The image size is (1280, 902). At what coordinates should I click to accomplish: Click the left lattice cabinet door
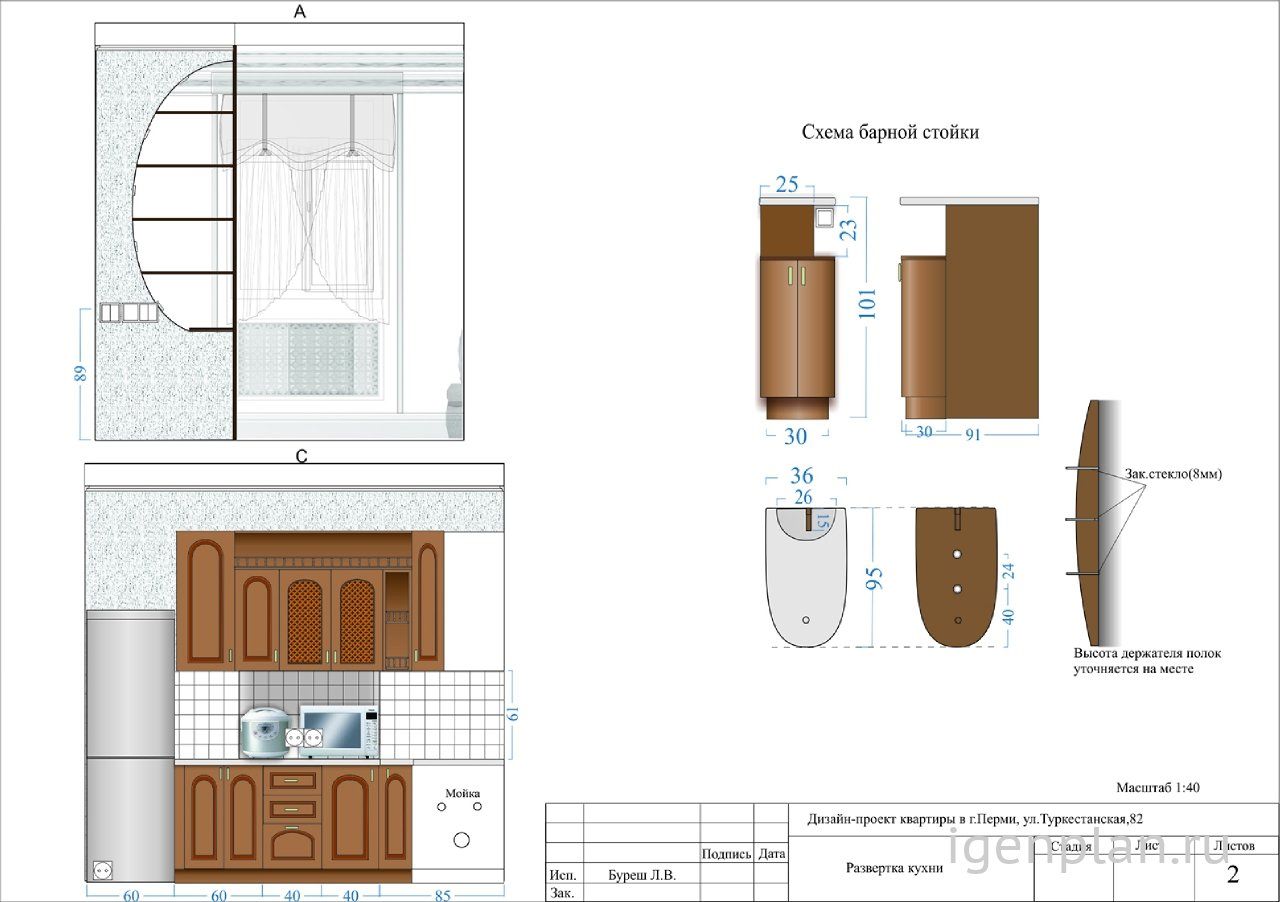coord(304,621)
